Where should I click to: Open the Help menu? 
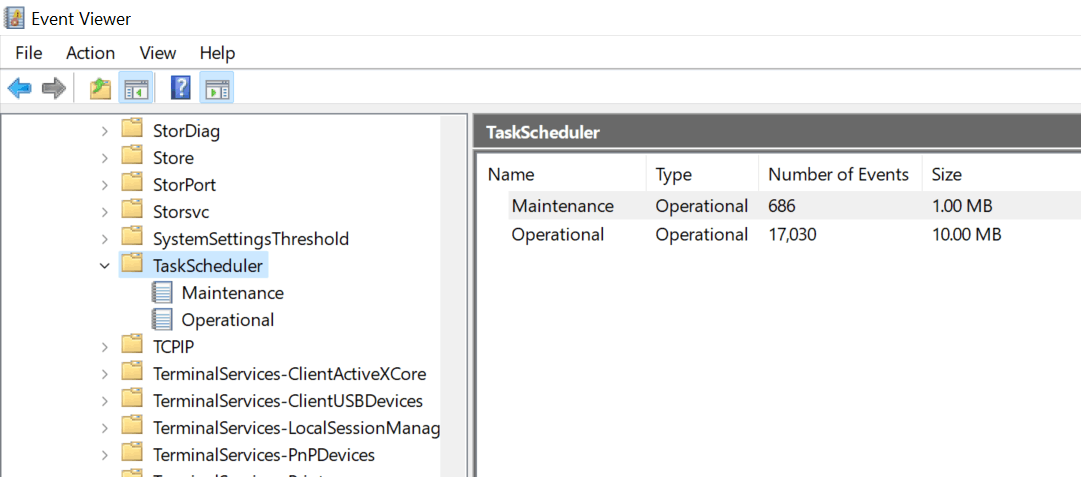(x=217, y=53)
